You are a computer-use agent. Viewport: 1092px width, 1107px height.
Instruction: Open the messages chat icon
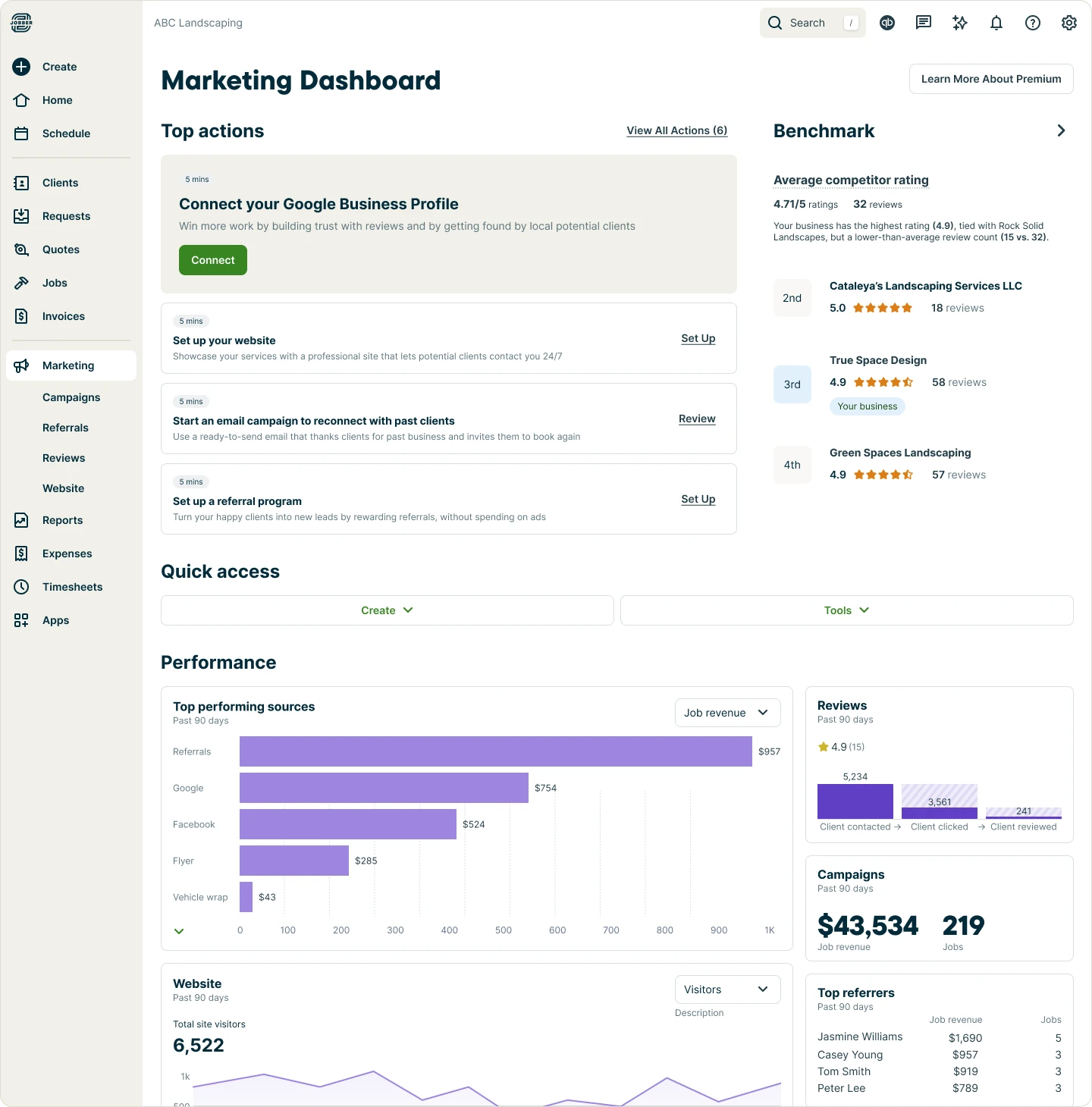924,23
